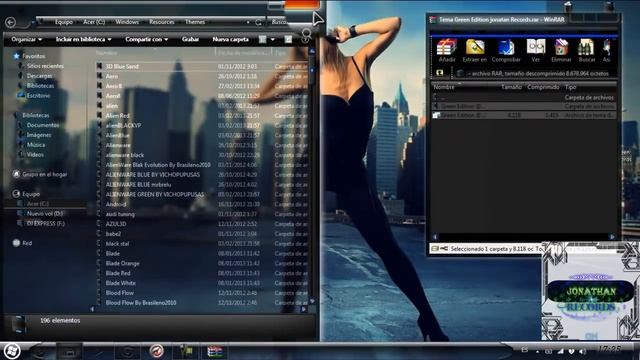Sort WinRAR list by Tamaño column
Image resolution: width=640 pixels, height=360 pixels.
tap(511, 87)
